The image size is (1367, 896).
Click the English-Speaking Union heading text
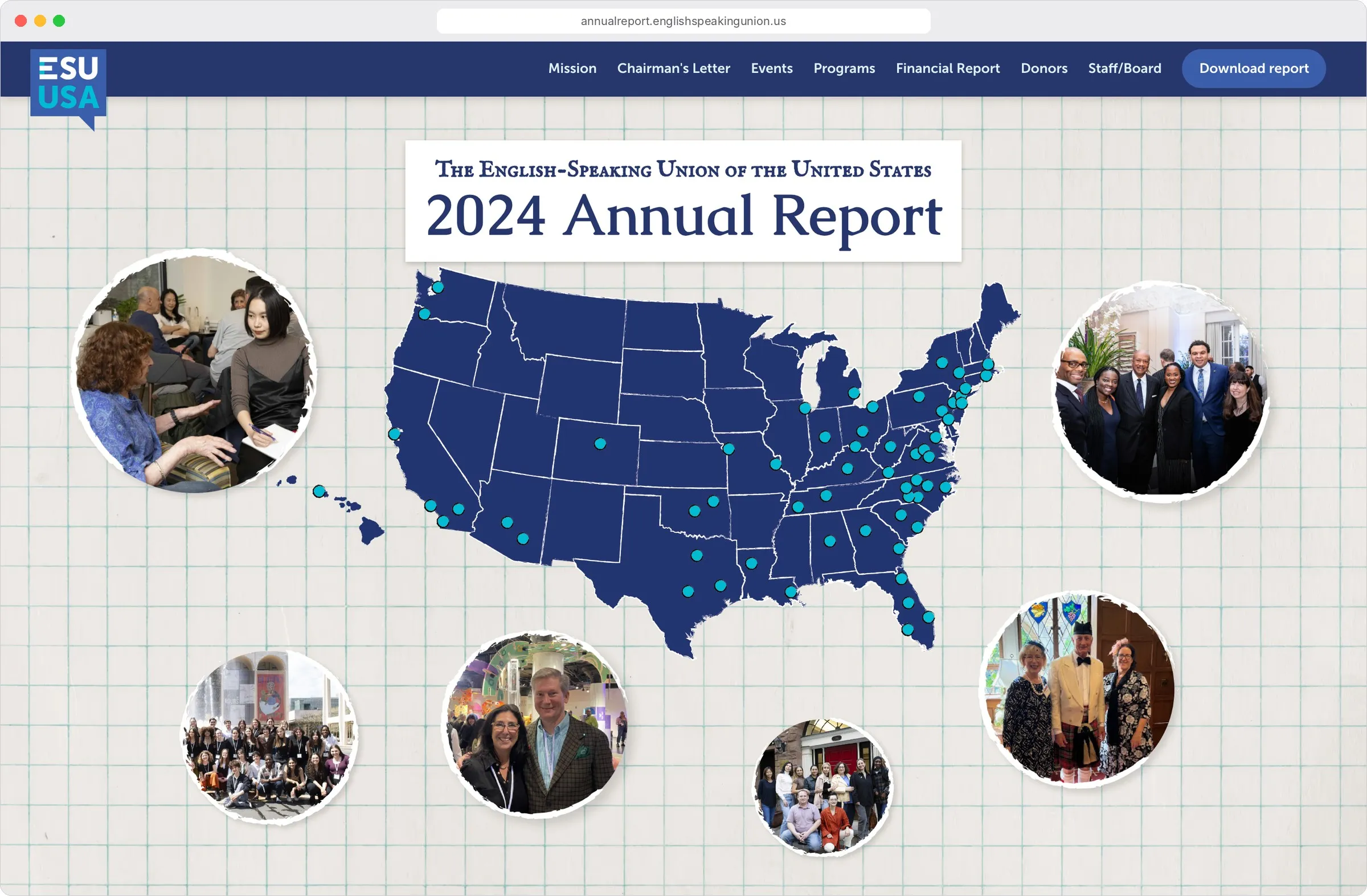[683, 169]
